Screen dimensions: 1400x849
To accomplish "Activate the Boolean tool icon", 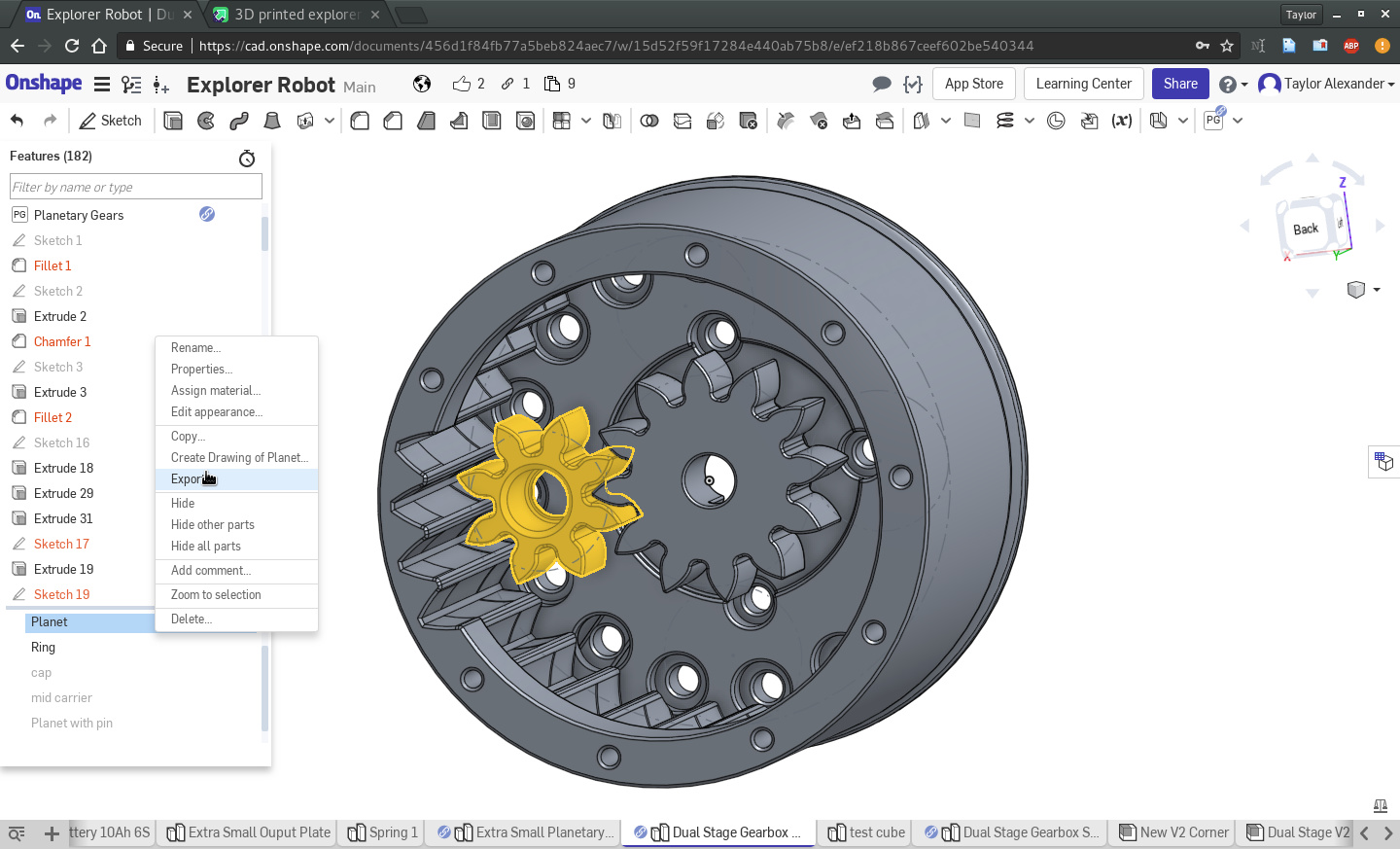I will [649, 121].
